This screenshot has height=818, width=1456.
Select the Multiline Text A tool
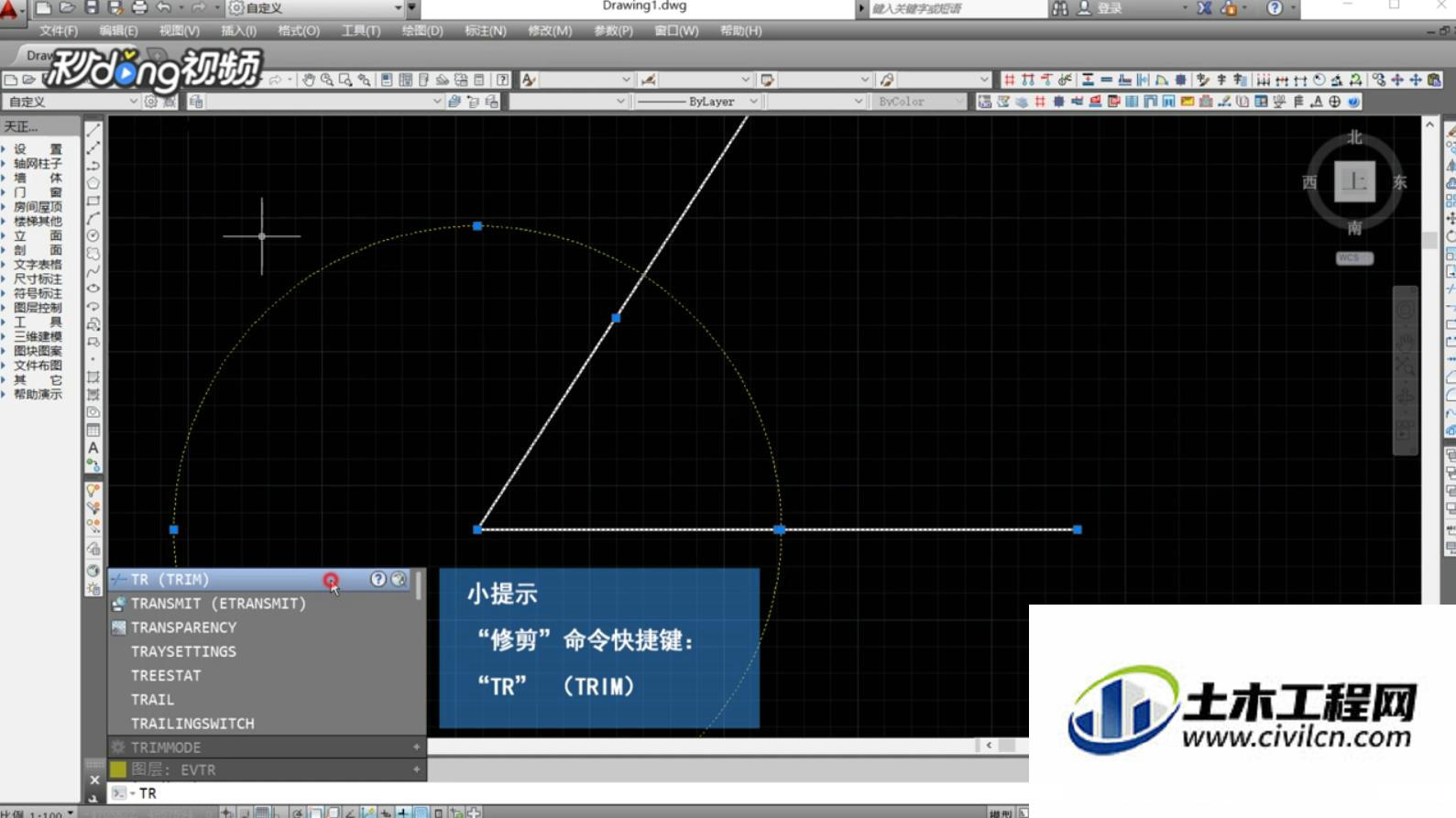click(93, 448)
